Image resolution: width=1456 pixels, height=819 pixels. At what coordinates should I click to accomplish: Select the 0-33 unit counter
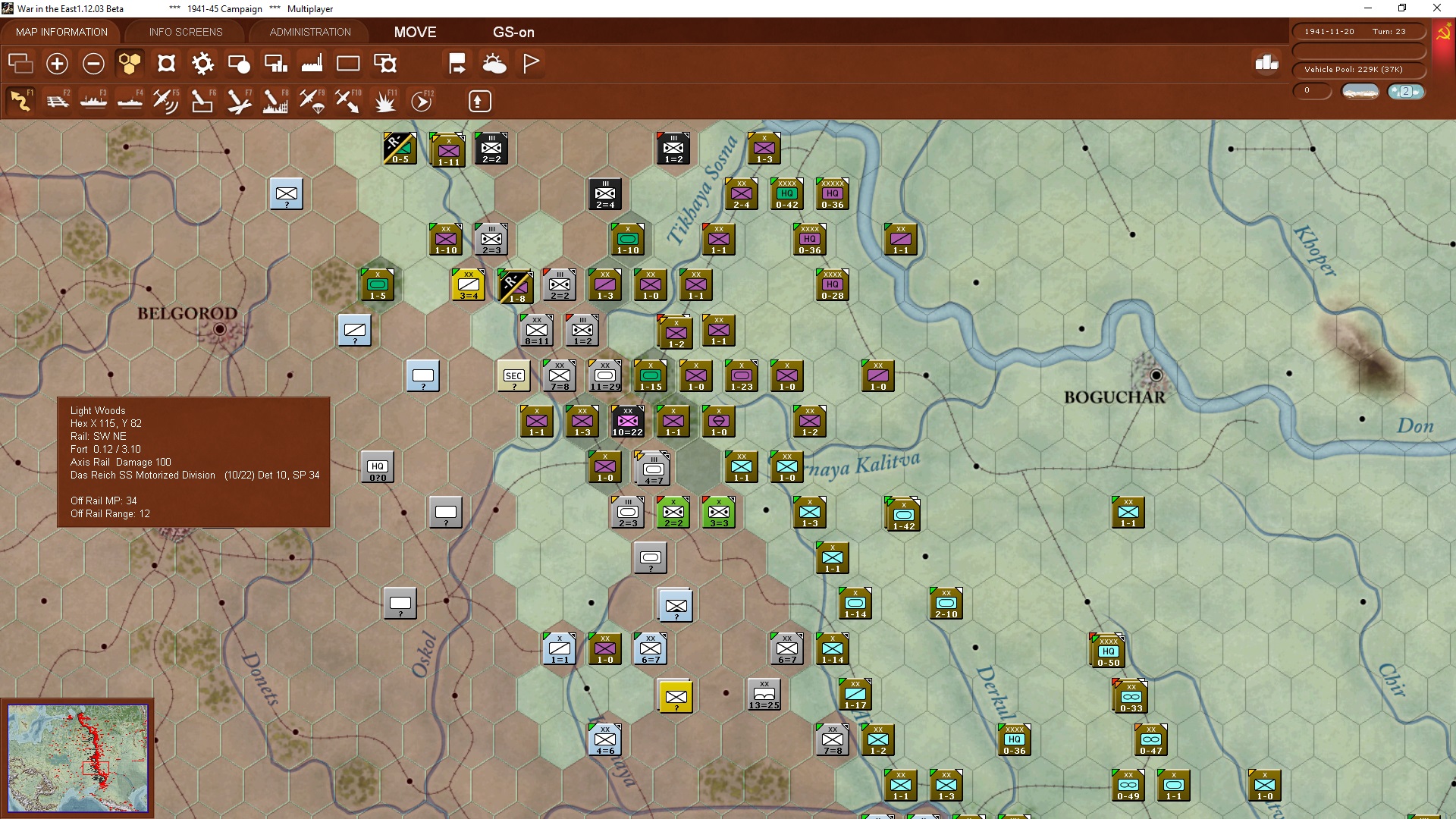[x=1131, y=697]
